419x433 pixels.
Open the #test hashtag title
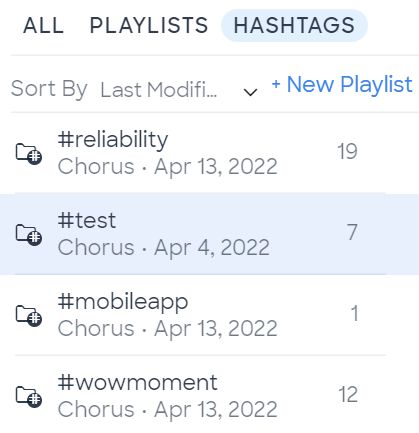(x=87, y=220)
